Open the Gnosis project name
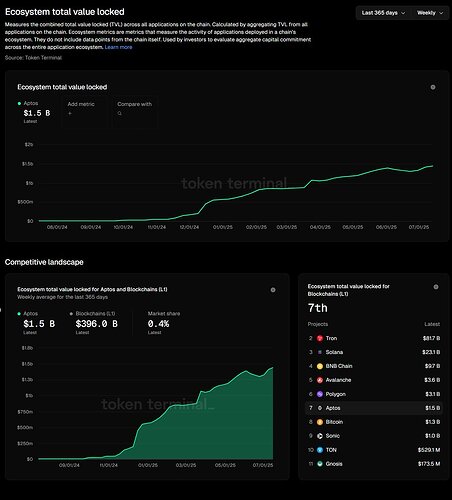 (x=334, y=464)
